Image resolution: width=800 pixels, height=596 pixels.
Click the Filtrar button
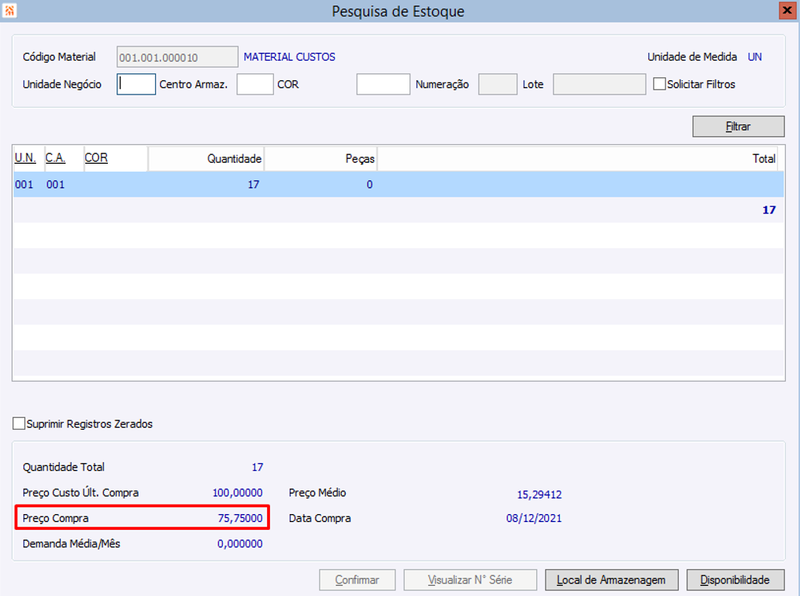(x=738, y=126)
